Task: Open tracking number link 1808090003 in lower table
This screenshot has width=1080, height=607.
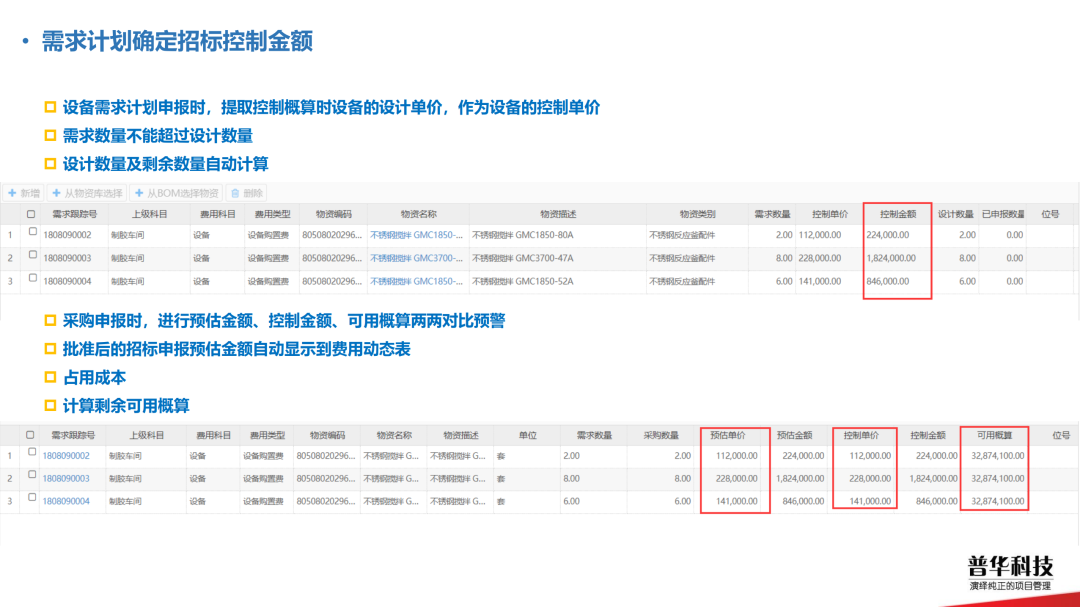Action: [x=66, y=479]
